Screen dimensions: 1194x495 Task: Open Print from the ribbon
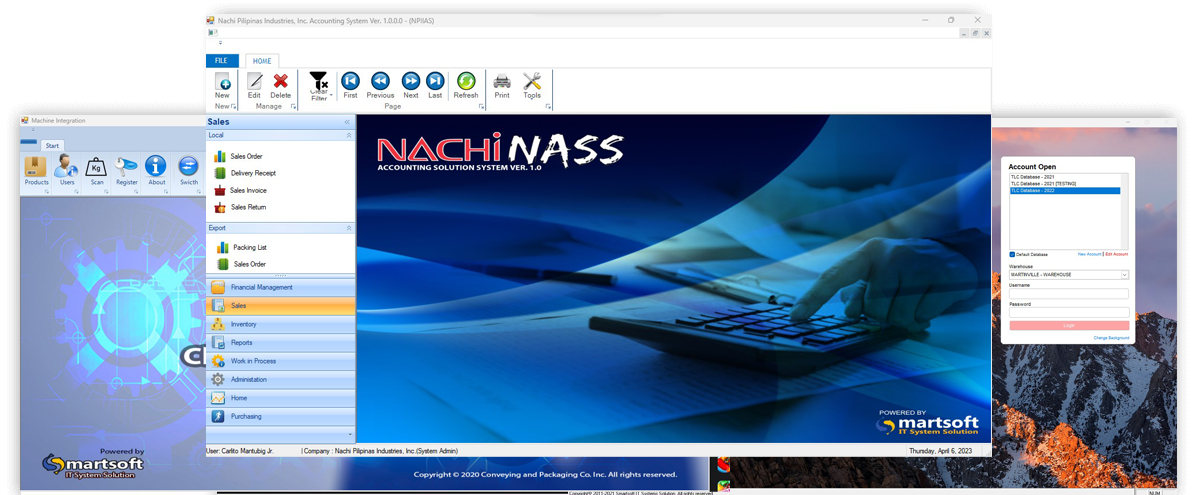502,82
